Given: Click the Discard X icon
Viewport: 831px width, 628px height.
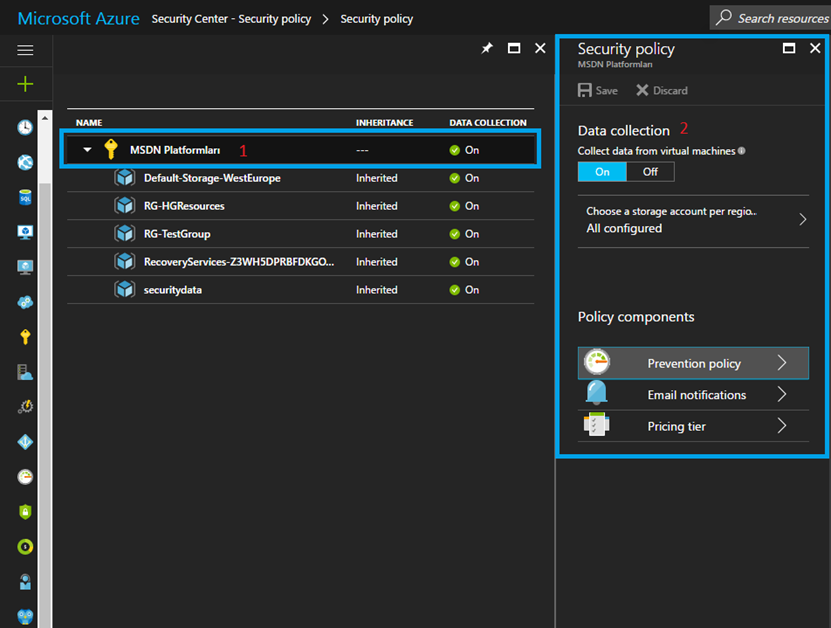Looking at the screenshot, I should (x=642, y=90).
